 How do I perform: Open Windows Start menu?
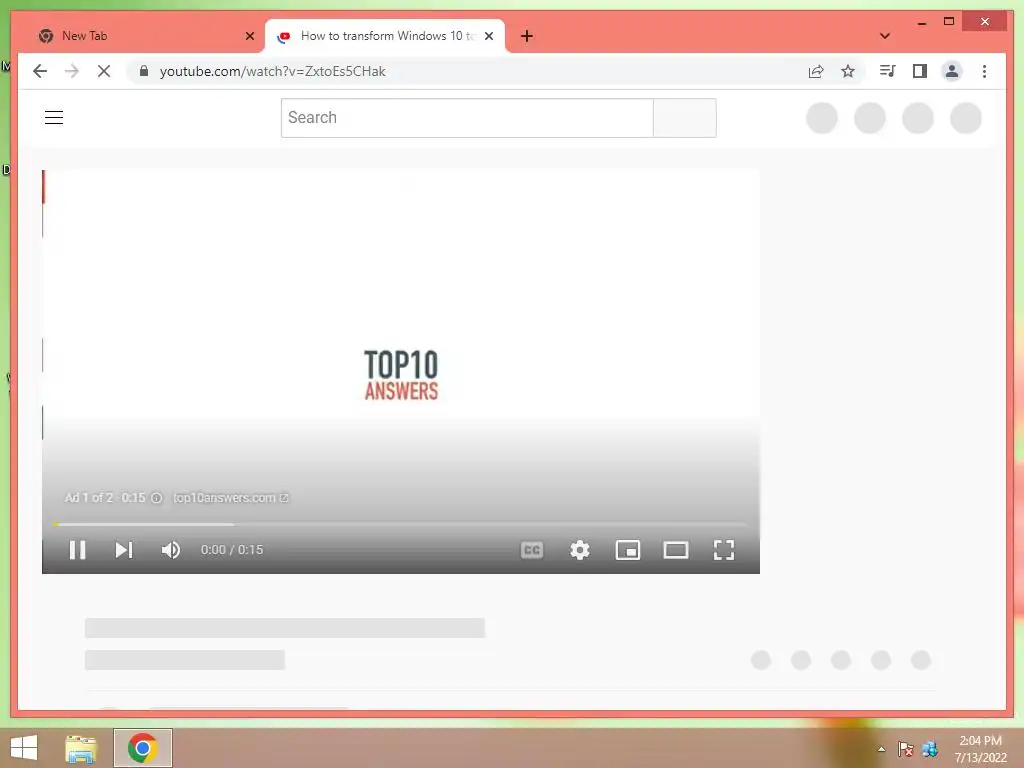(x=24, y=748)
